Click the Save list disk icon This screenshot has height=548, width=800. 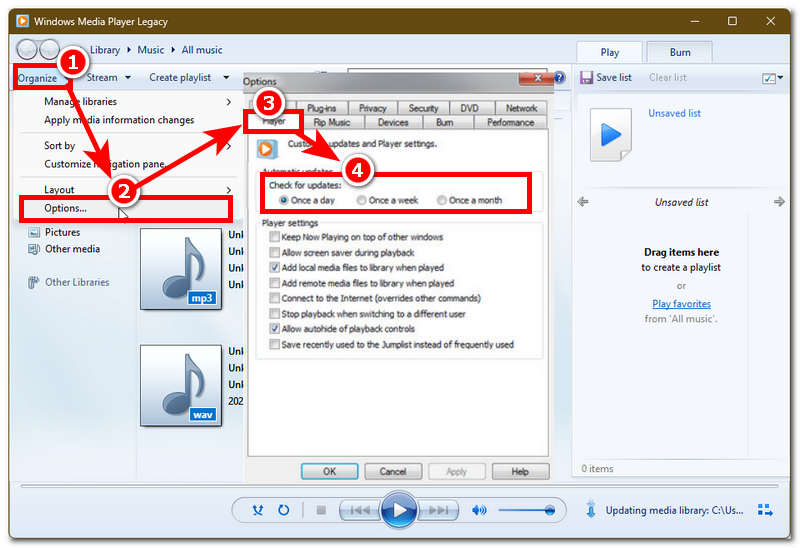pyautogui.click(x=587, y=77)
